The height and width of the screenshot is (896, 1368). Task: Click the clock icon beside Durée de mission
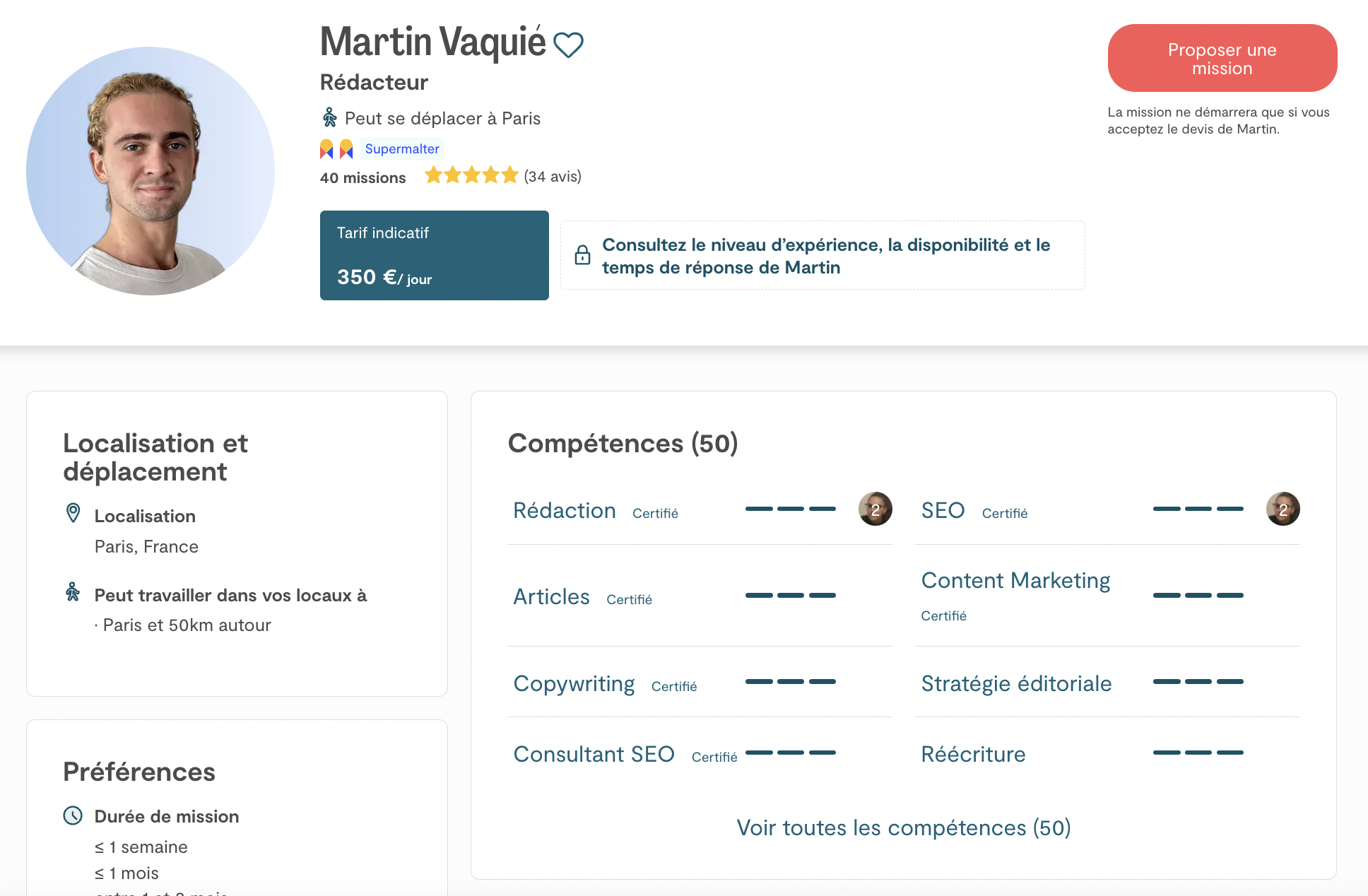(x=73, y=815)
